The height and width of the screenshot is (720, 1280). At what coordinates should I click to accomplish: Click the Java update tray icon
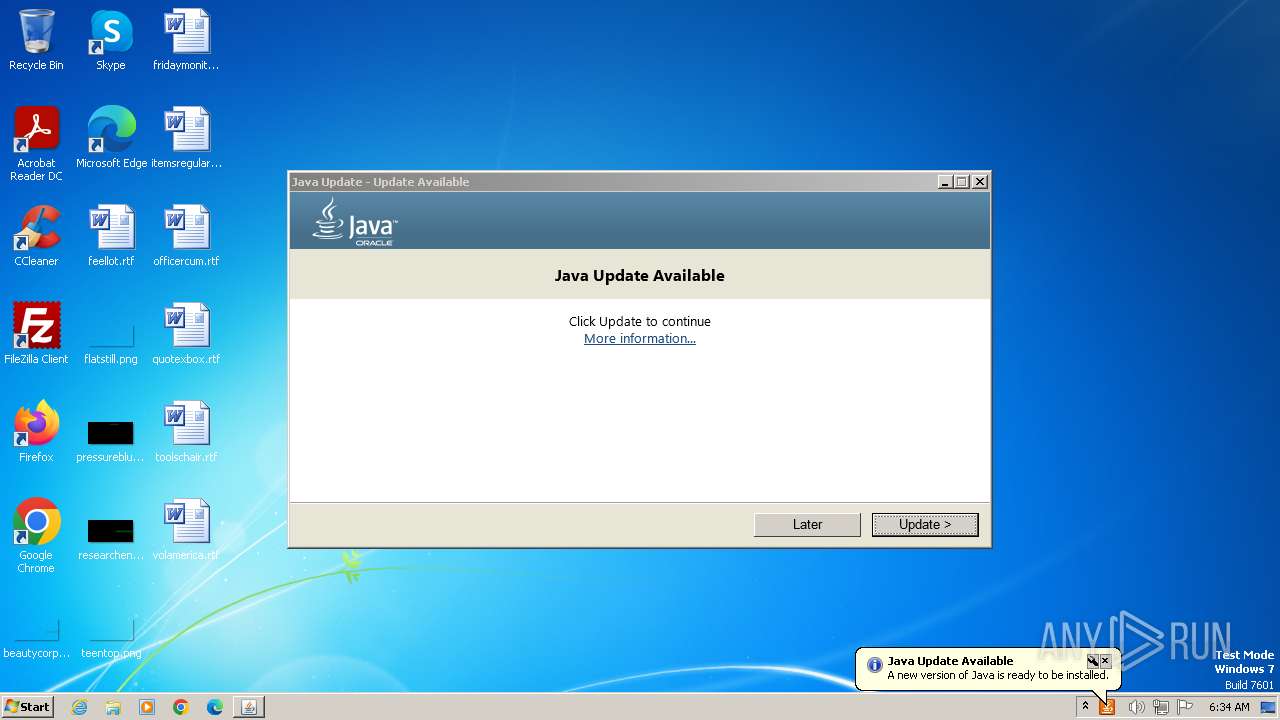point(1107,707)
